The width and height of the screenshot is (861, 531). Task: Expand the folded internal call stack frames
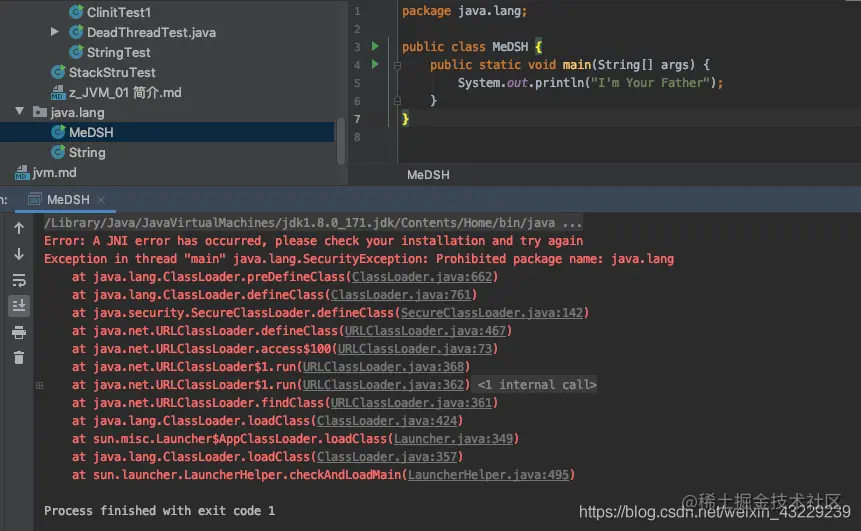(40, 385)
